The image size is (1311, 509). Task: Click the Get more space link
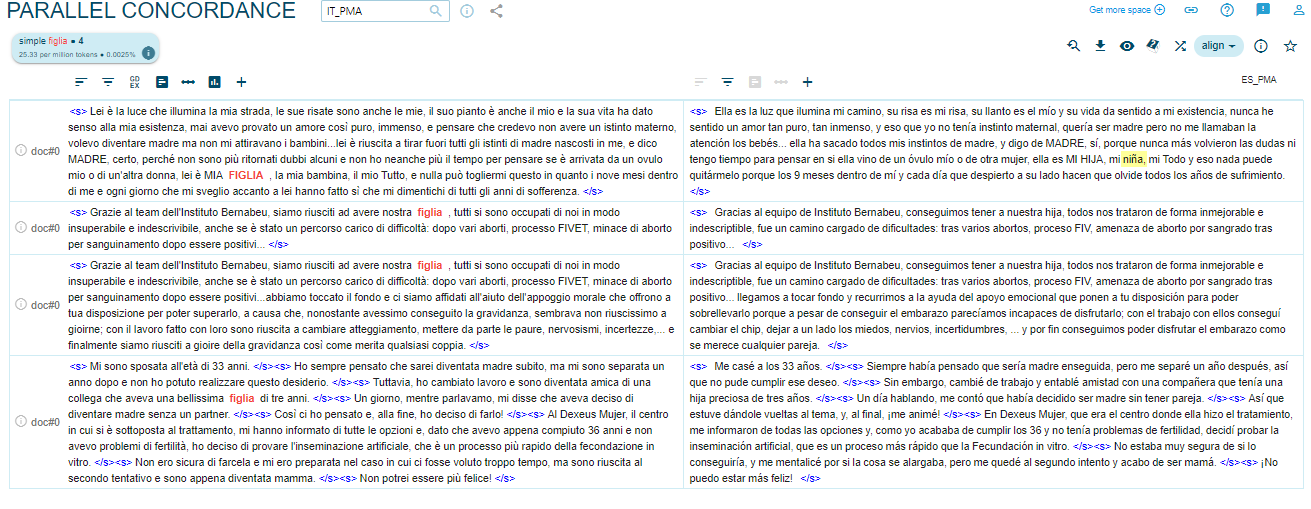pos(1127,10)
